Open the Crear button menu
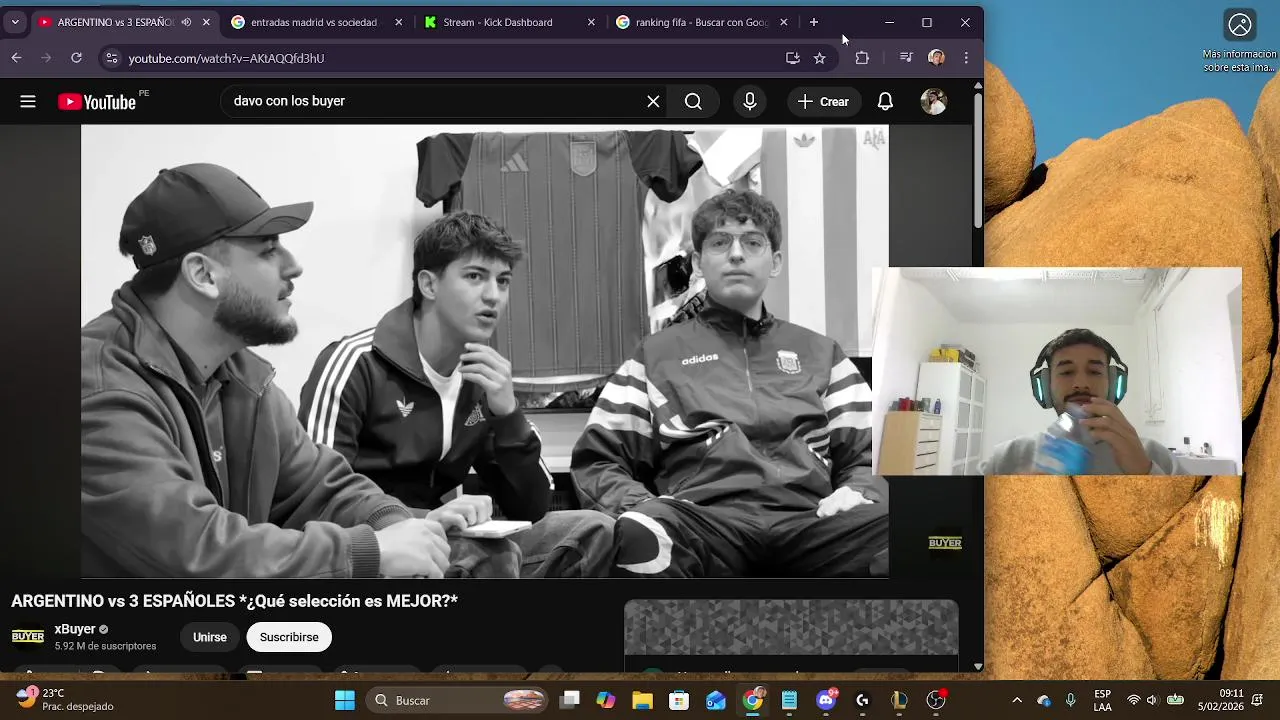Image resolution: width=1280 pixels, height=720 pixels. [x=823, y=101]
